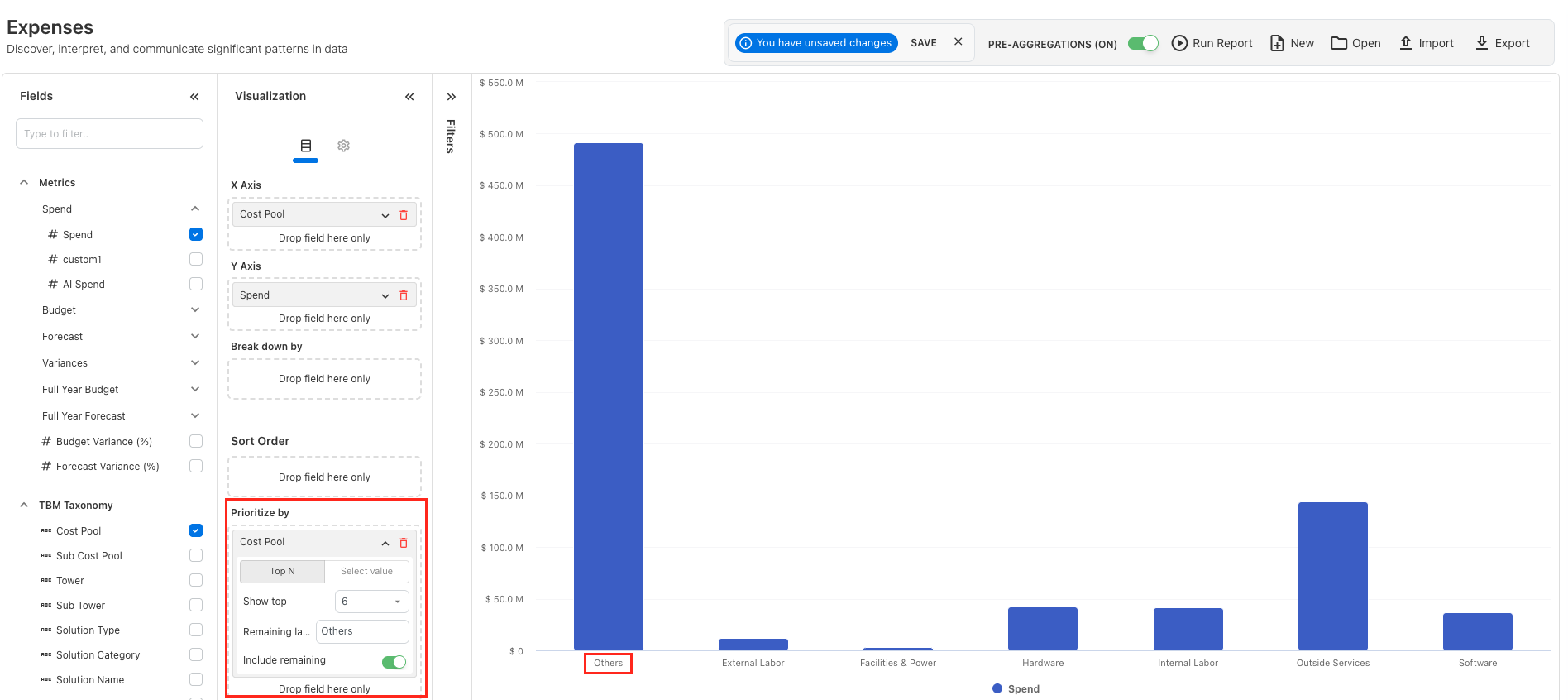Screen dimensions: 1568x700
Task: Expand the Full Year Forecast group
Action: click(x=195, y=415)
